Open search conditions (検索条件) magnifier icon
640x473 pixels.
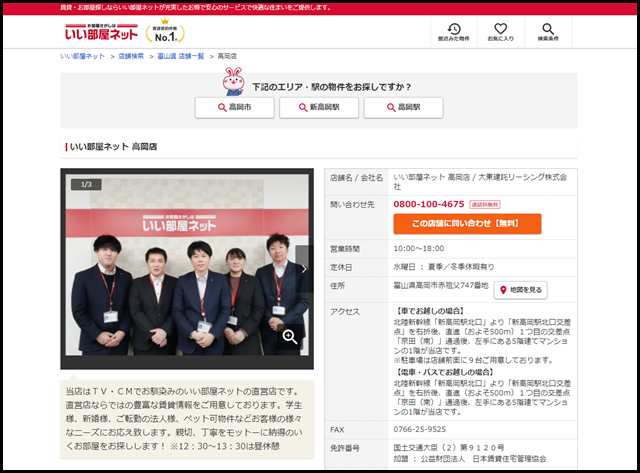(x=548, y=32)
